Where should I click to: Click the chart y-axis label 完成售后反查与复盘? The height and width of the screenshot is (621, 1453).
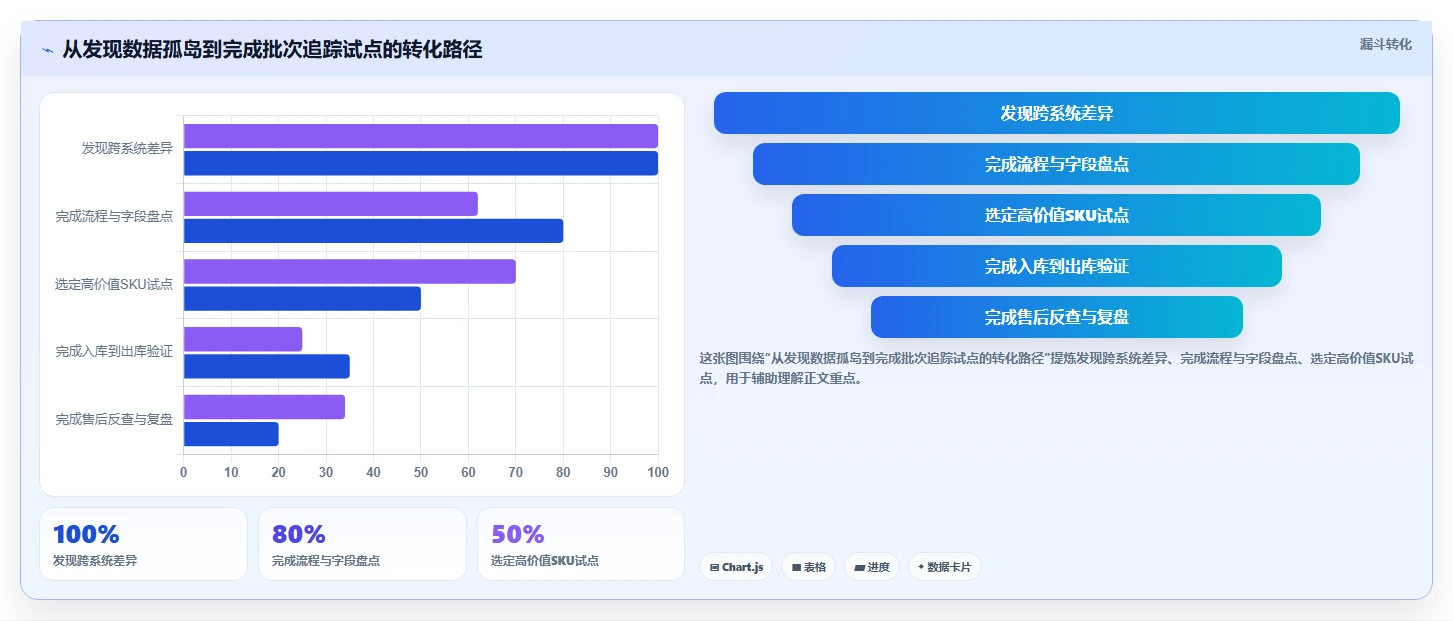114,420
